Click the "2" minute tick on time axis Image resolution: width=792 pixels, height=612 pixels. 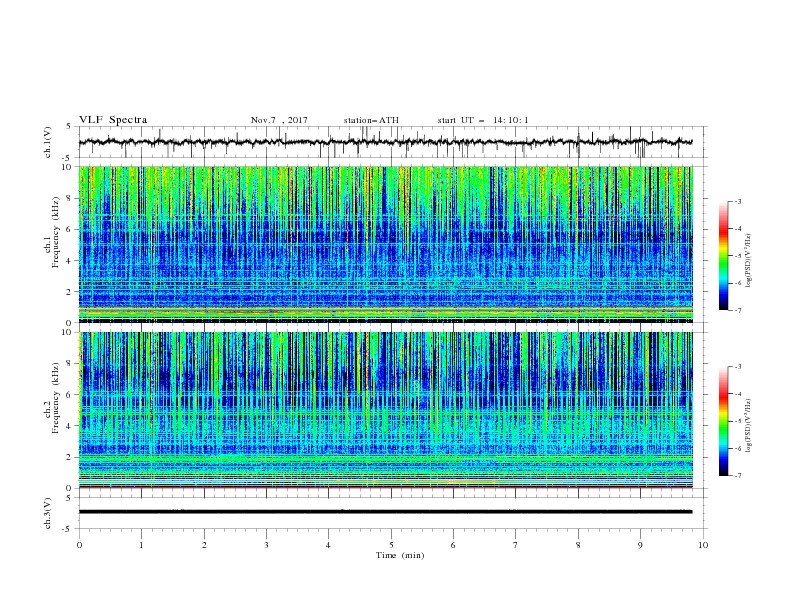pos(204,545)
